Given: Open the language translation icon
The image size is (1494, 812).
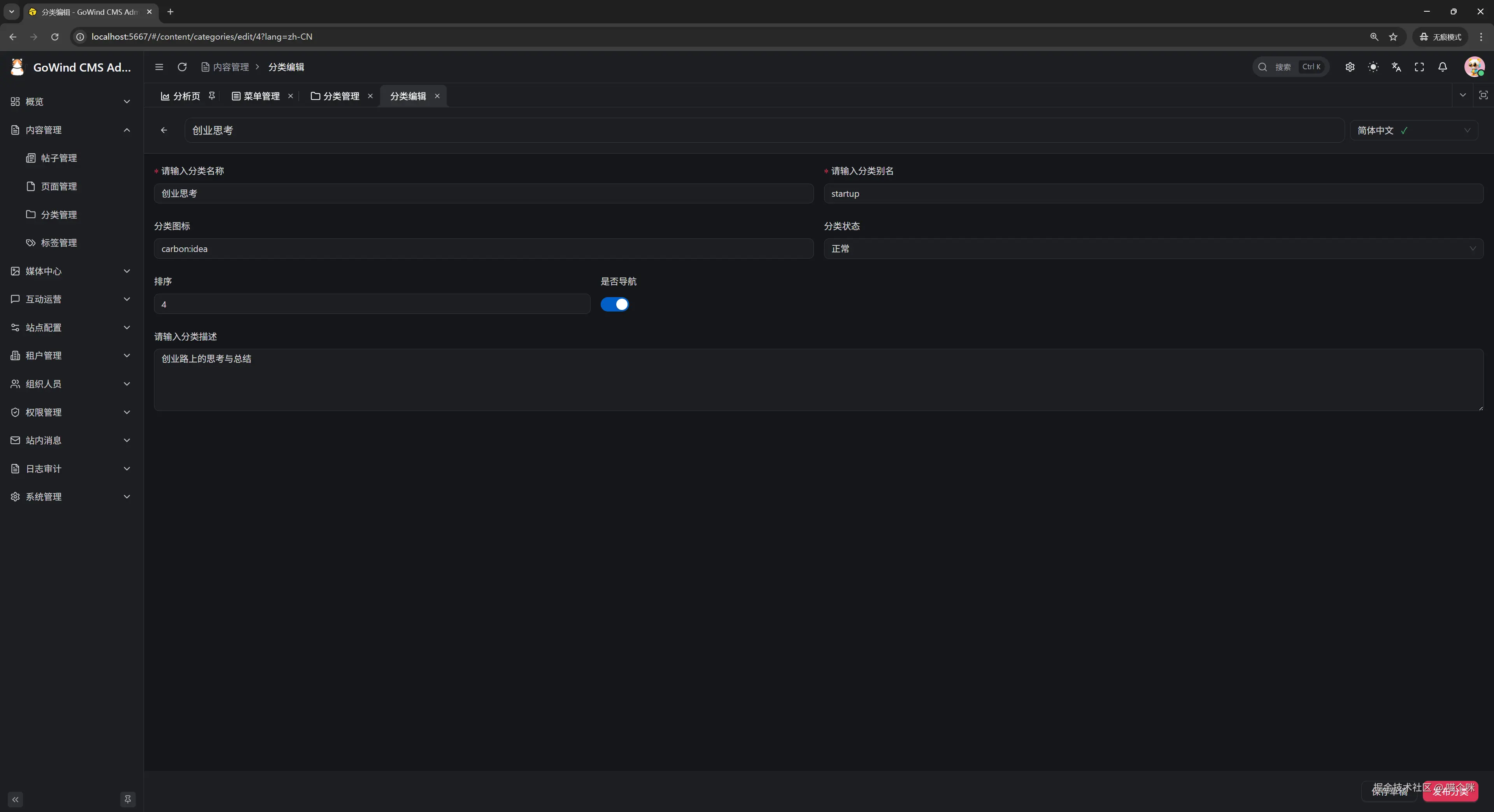Looking at the screenshot, I should click(x=1396, y=67).
